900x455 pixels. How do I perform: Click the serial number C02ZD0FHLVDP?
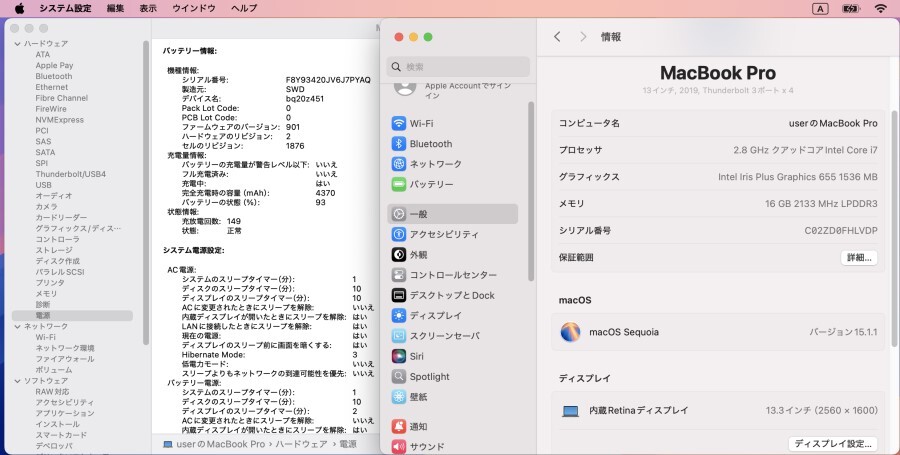[841, 231]
